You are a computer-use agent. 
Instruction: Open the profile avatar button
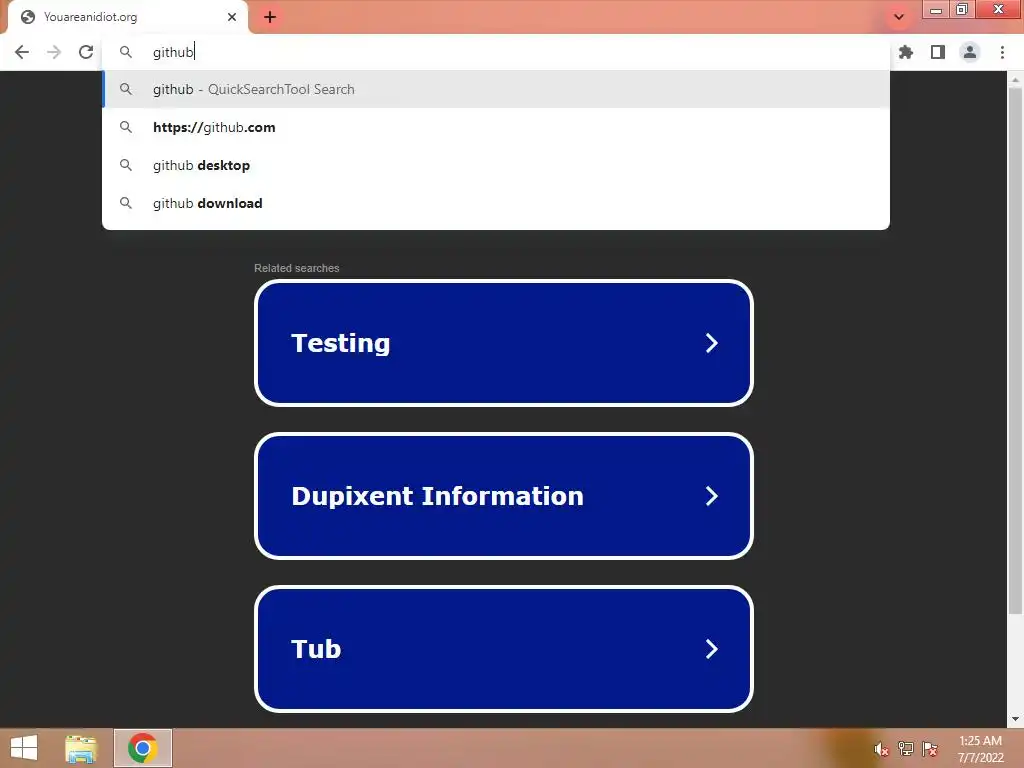coord(970,52)
